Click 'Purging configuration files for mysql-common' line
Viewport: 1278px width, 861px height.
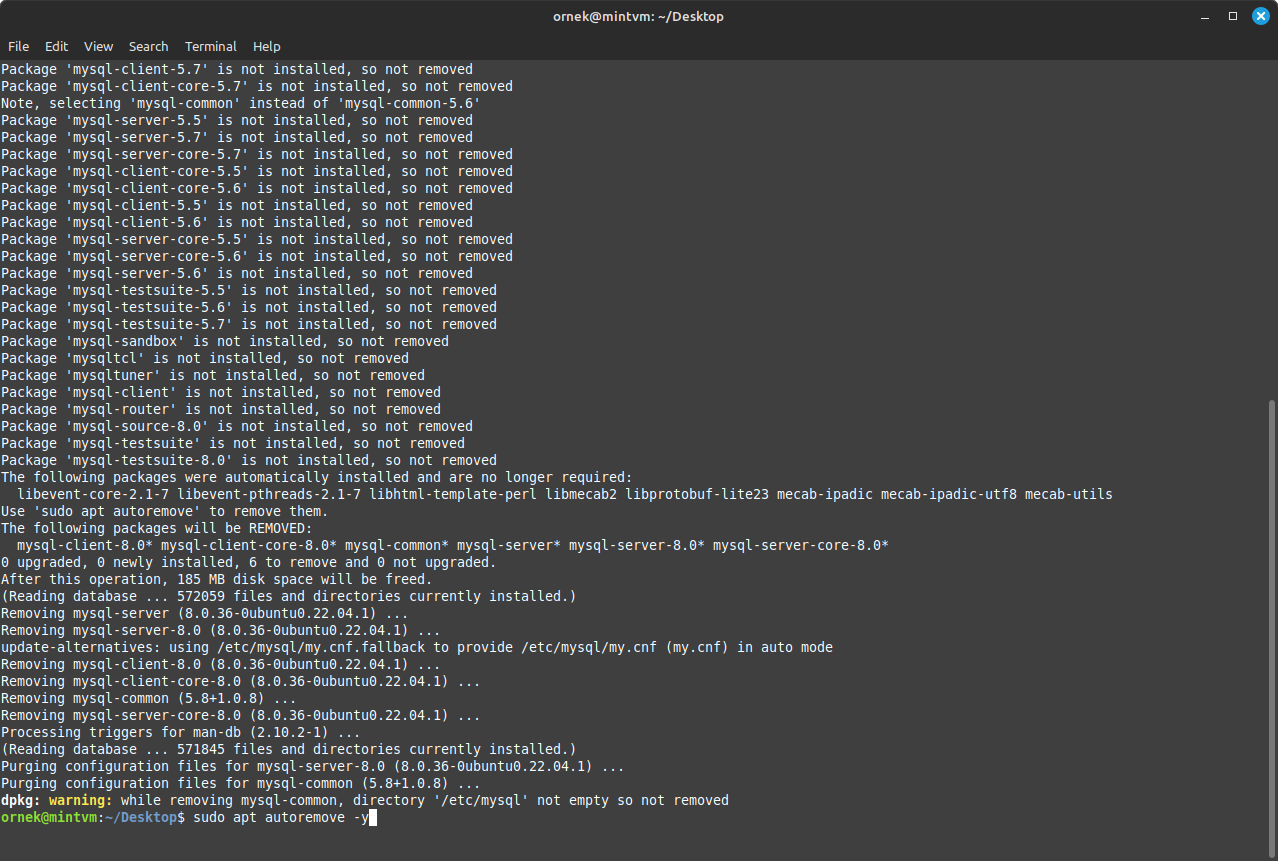tap(241, 784)
